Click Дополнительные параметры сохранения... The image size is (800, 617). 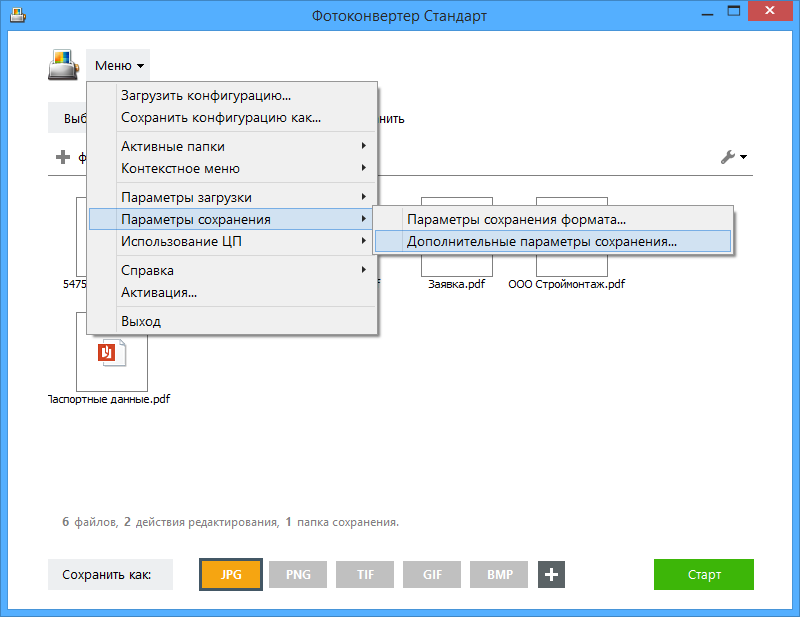click(x=553, y=241)
